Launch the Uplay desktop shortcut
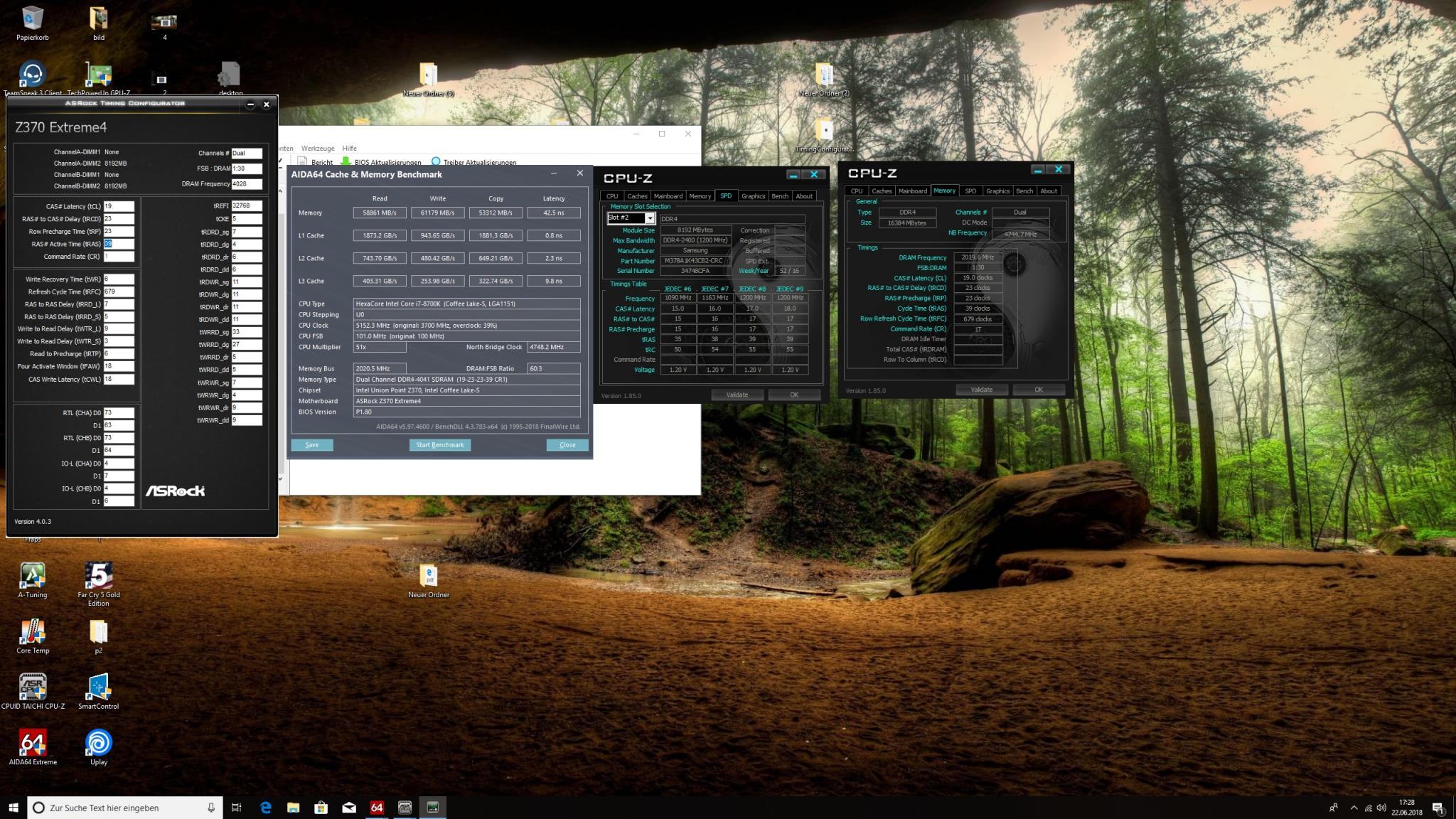The image size is (1456, 819). [99, 746]
